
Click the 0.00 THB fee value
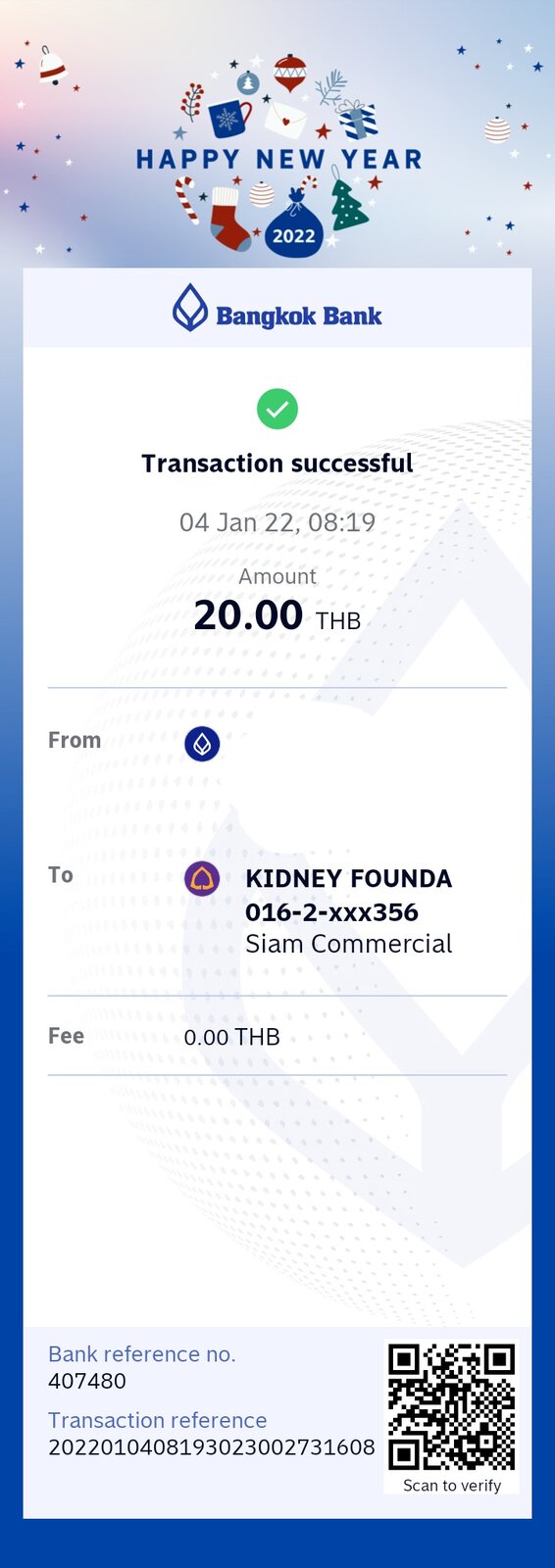[232, 1037]
